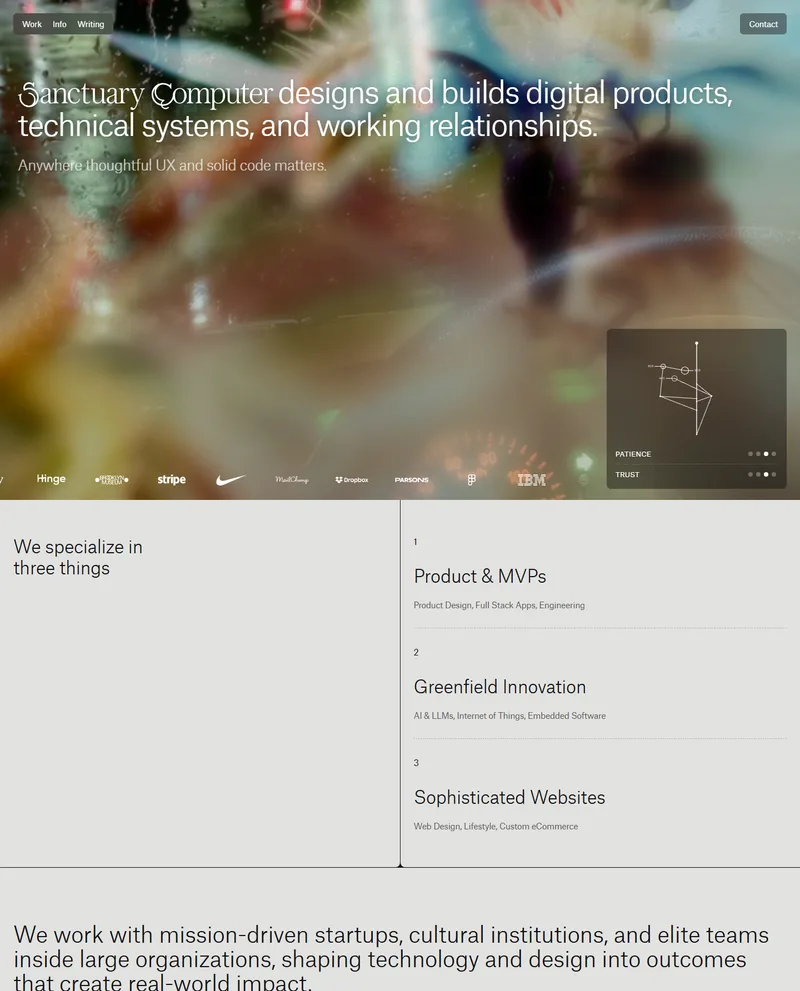Click the IBM logo
The width and height of the screenshot is (800, 991).
coord(531,480)
